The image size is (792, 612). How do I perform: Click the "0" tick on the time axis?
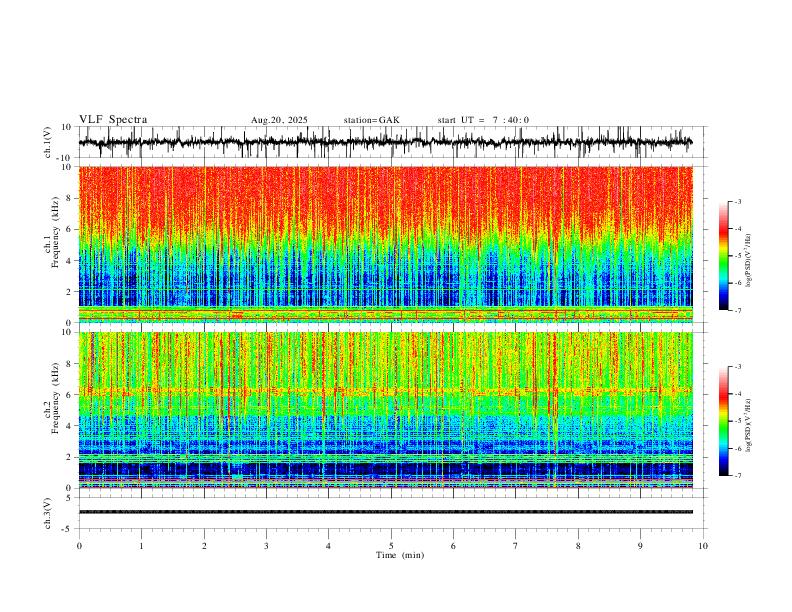79,546
